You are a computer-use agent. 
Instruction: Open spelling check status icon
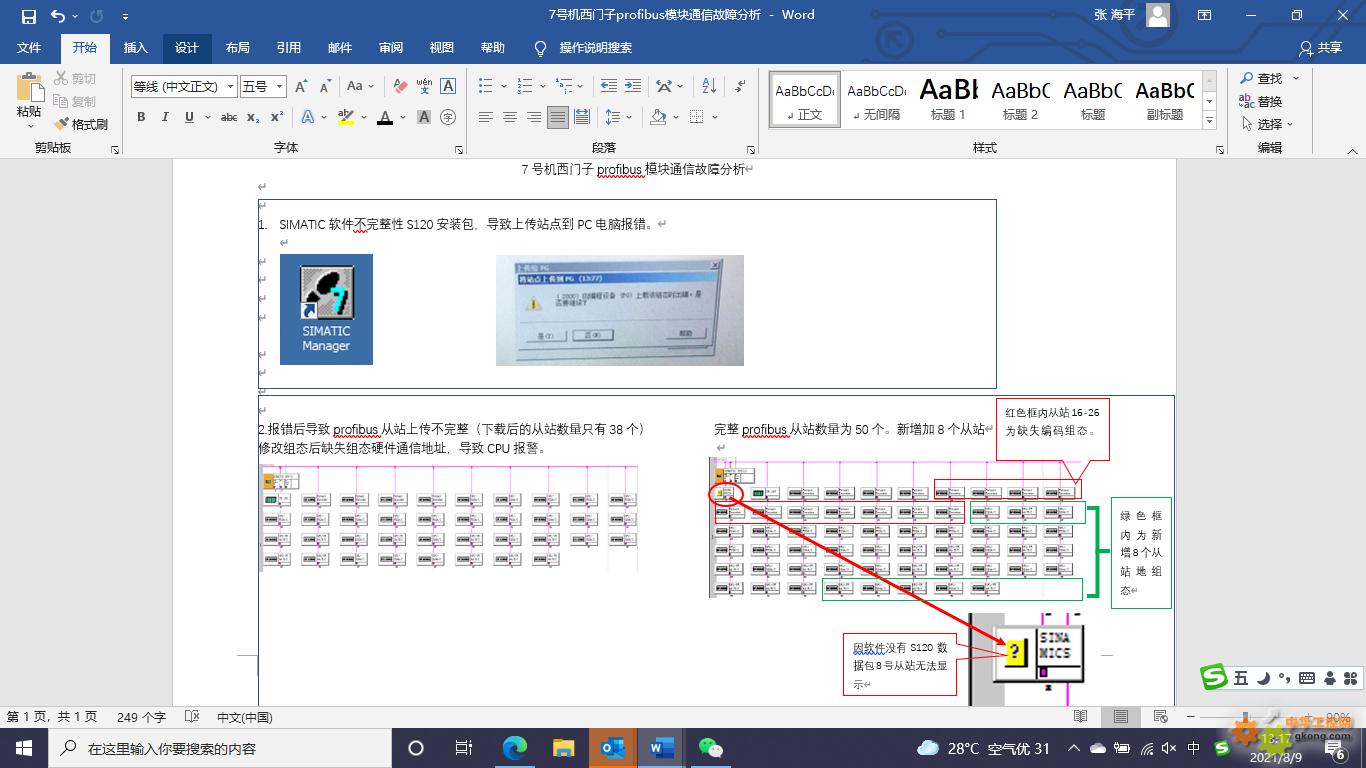click(192, 717)
